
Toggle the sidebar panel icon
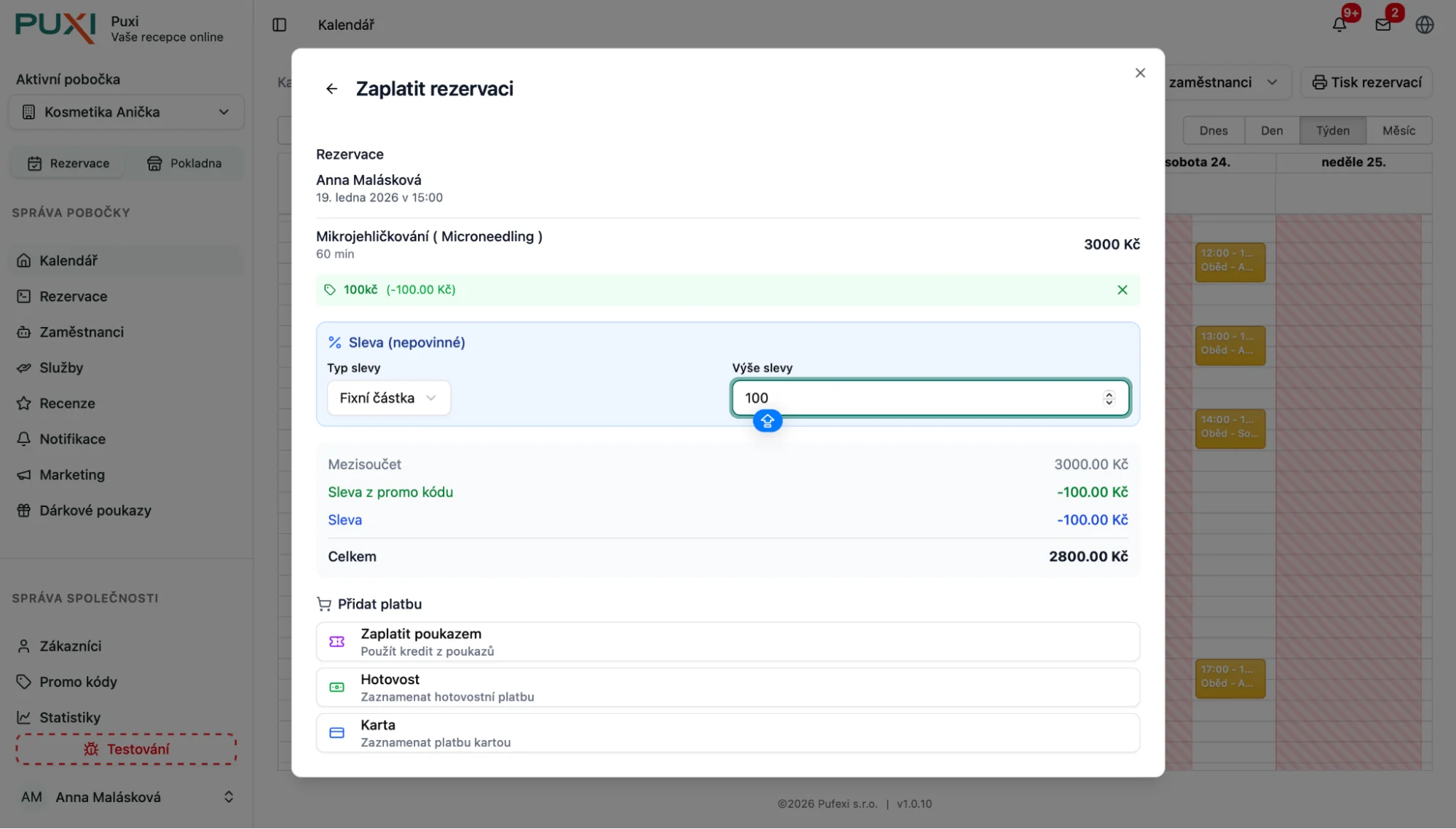pos(279,25)
